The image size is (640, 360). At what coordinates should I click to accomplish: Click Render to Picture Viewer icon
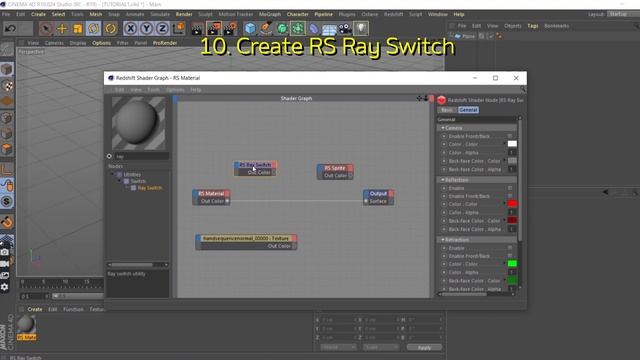coord(214,29)
